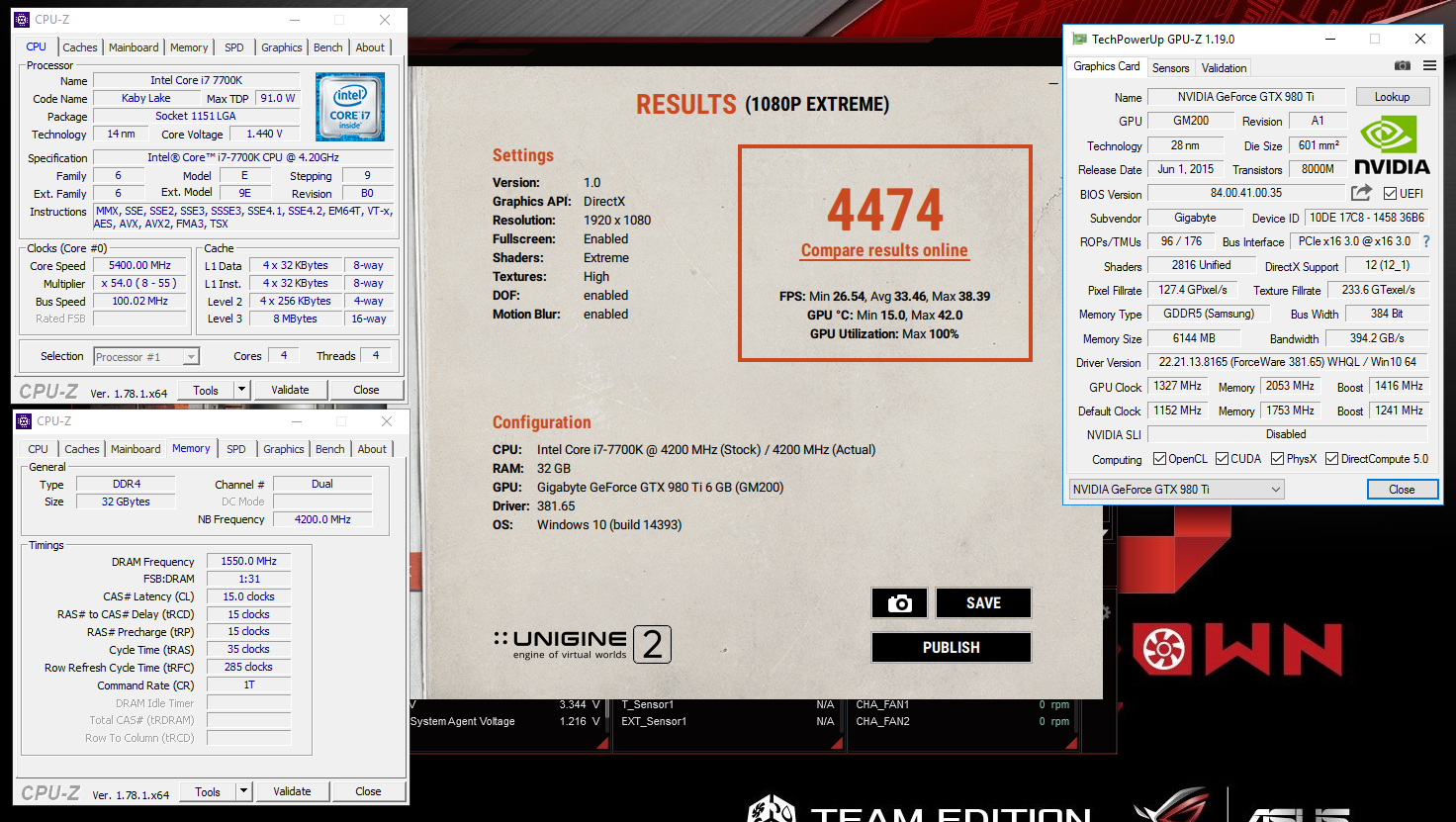Click the Tools button in top CPU-Z window
Viewport: 1456px width, 822px height.
pos(206,390)
